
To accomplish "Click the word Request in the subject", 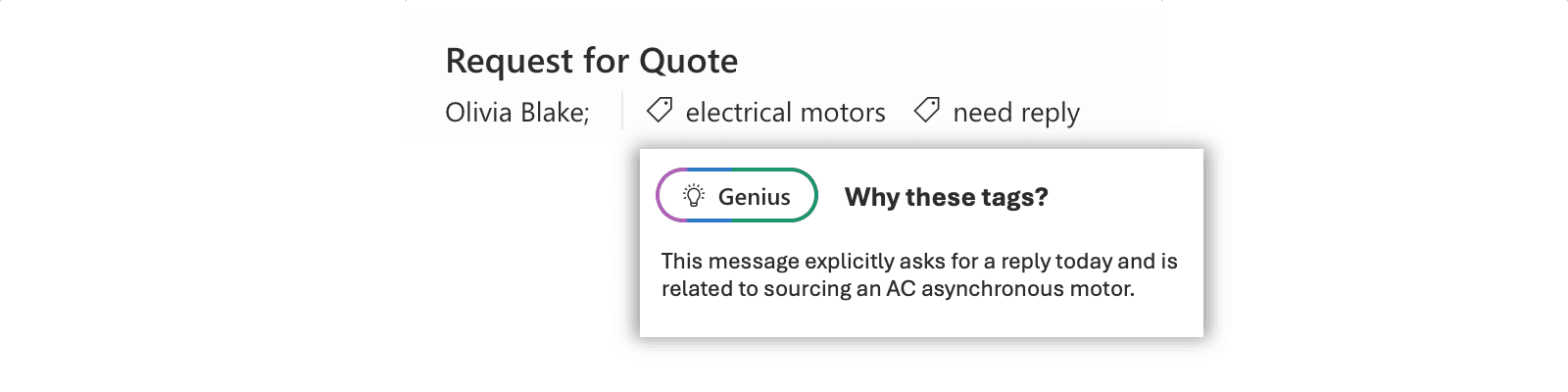I will pyautogui.click(x=509, y=61).
